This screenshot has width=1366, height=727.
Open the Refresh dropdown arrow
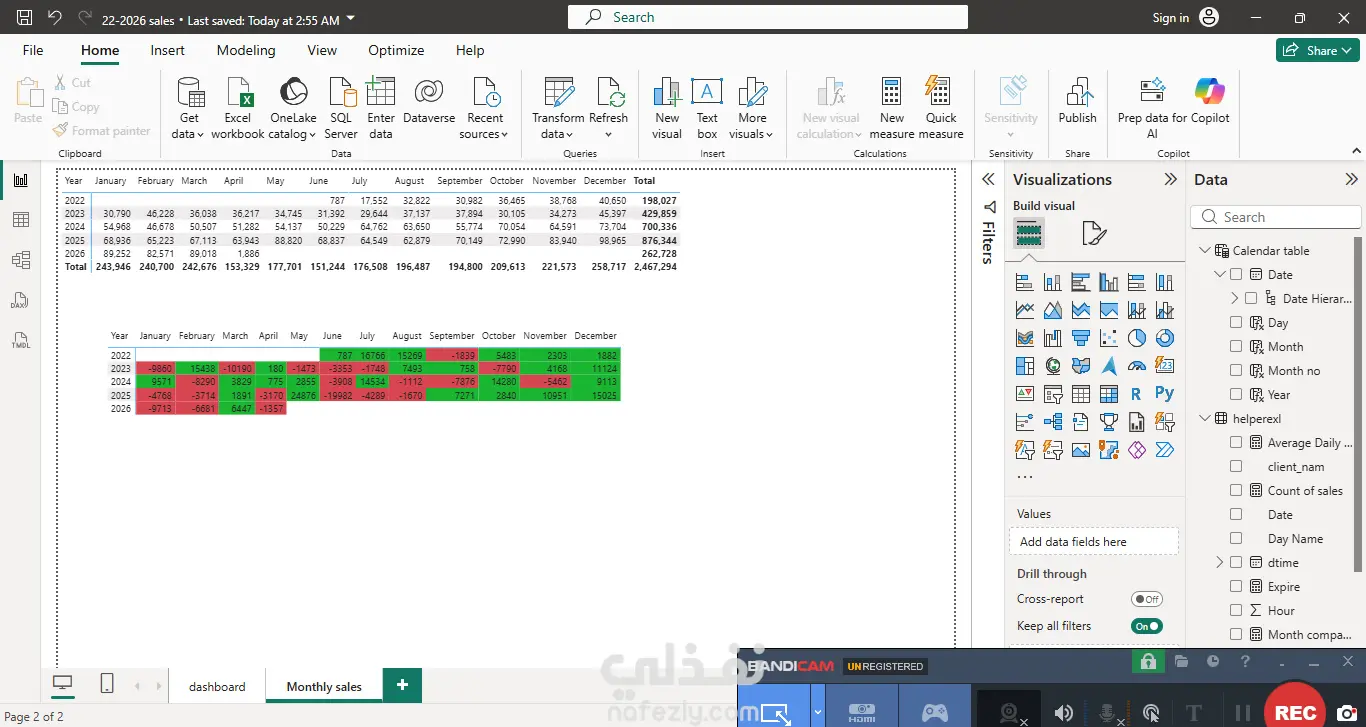pos(608,135)
